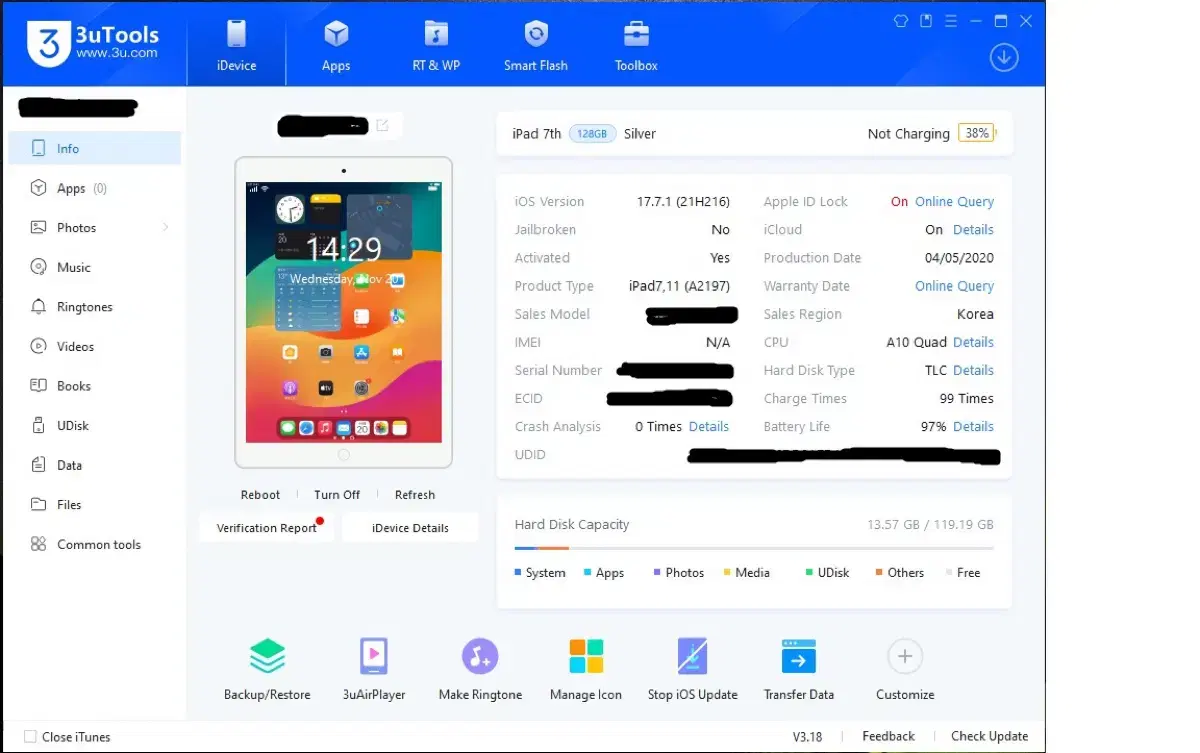Open the Transfer Data tool

[799, 669]
